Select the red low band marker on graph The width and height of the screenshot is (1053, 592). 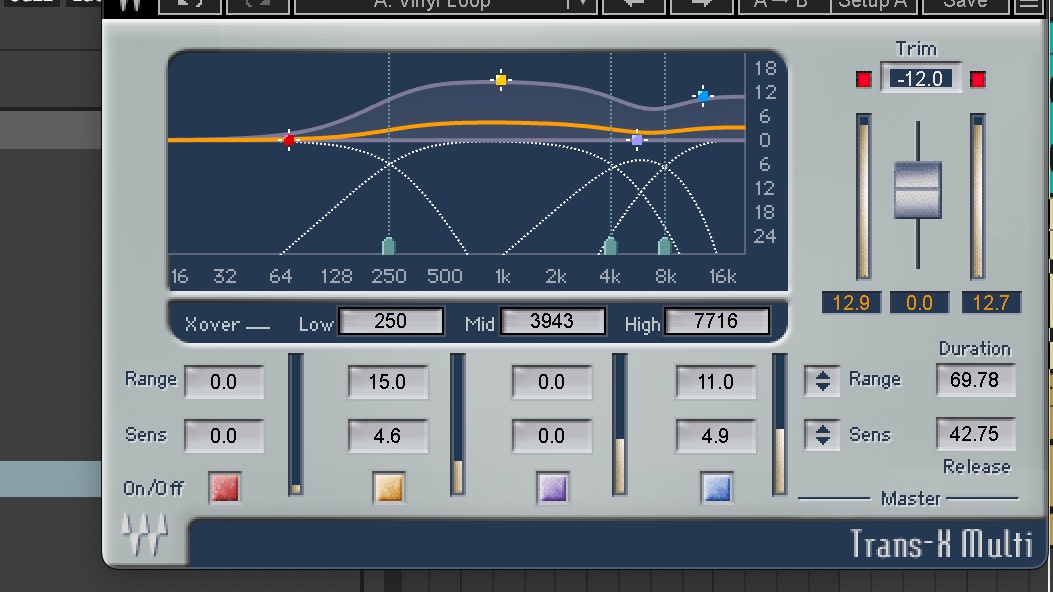pos(289,140)
